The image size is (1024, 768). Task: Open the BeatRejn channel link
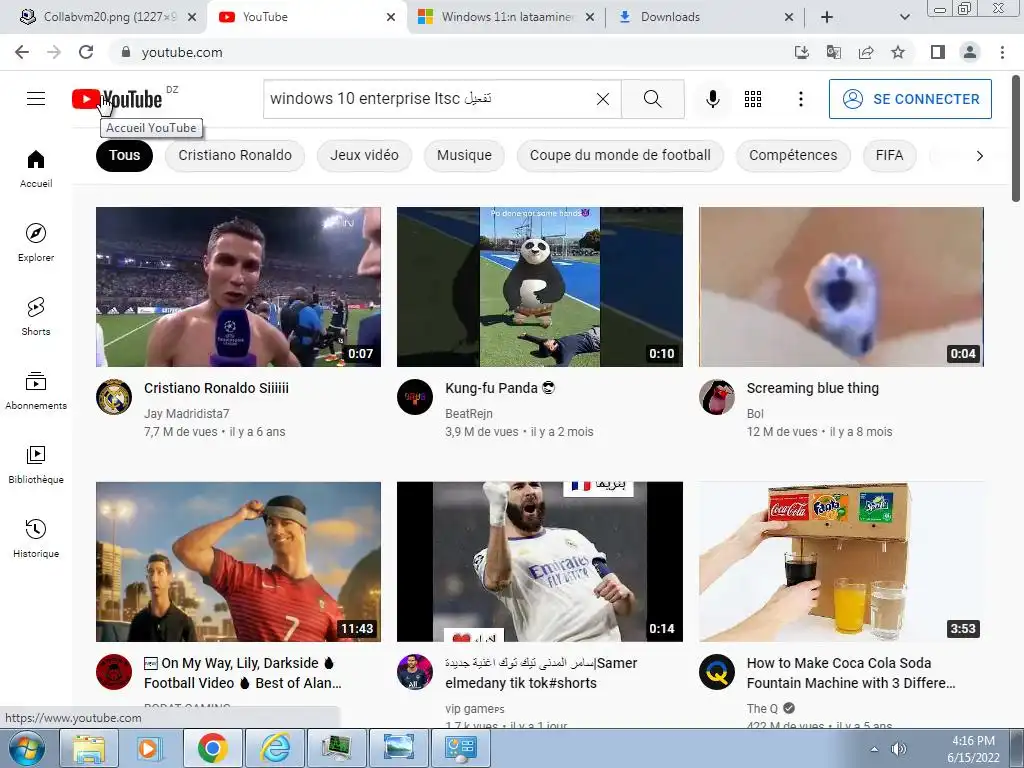(x=469, y=413)
